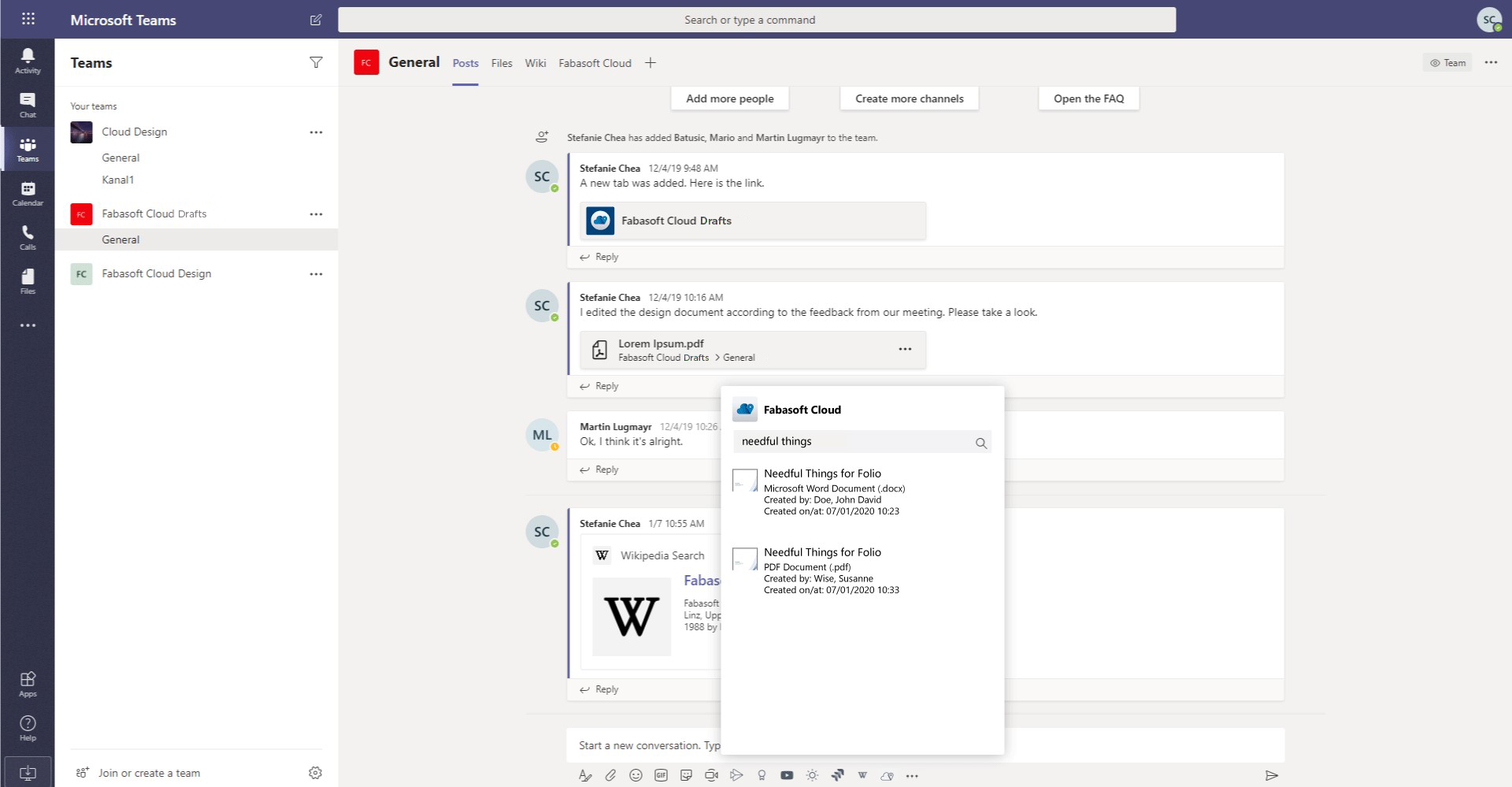Reply to the 'A new tab was added' post
This screenshot has height=787, width=1512.
click(599, 257)
